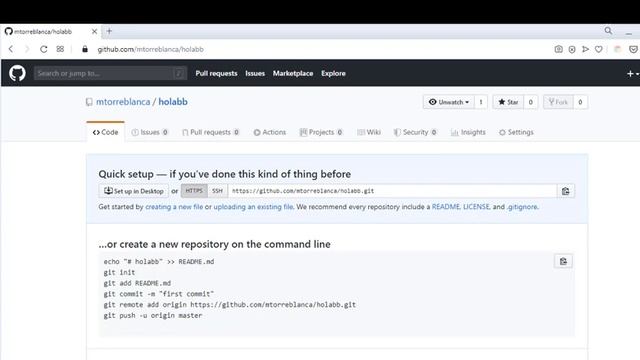Viewport: 640px width, 360px height.
Task: Switch clone URL to SSH
Action: [218, 191]
